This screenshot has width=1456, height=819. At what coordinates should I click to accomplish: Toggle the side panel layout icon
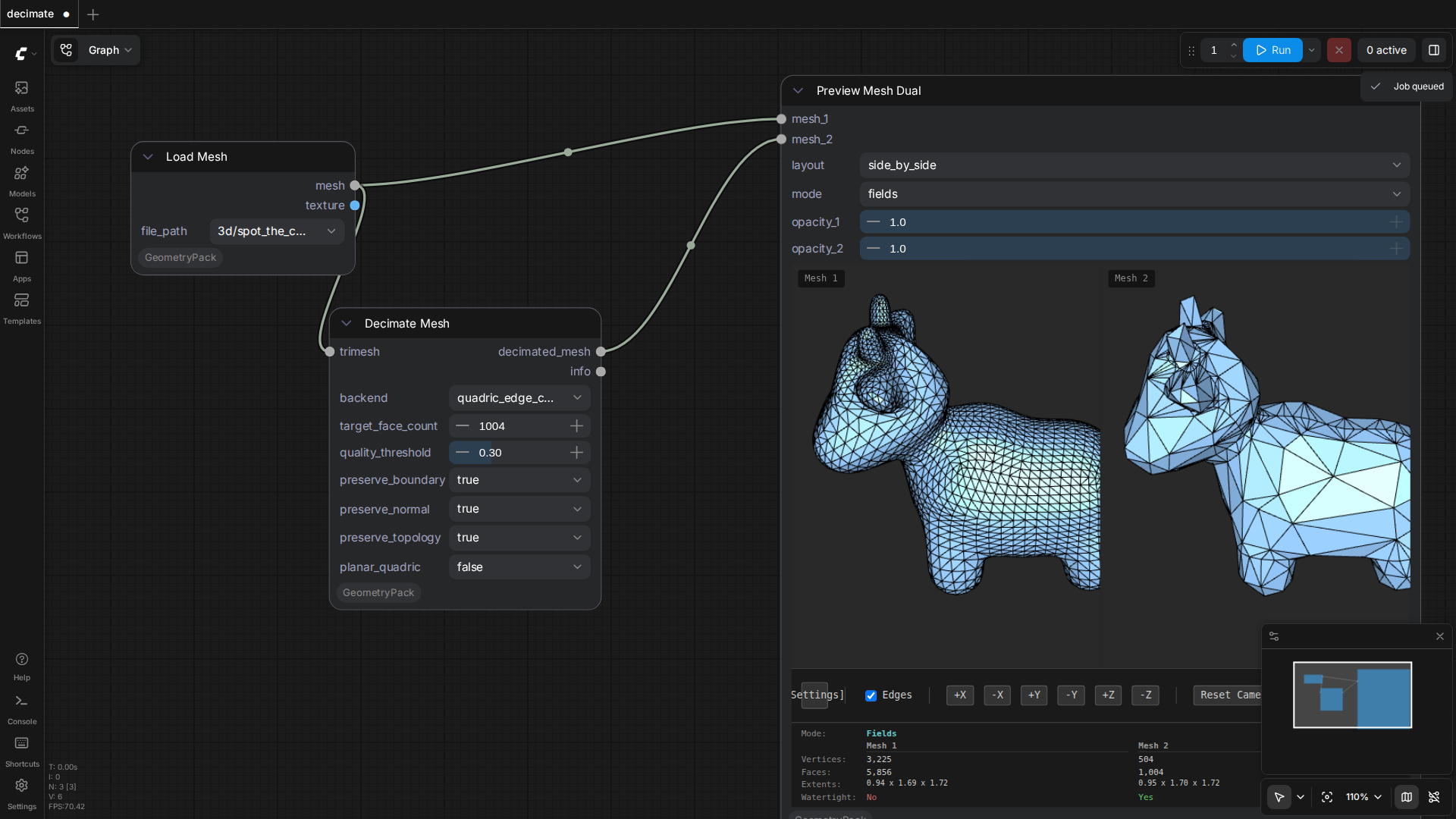pyautogui.click(x=1434, y=50)
